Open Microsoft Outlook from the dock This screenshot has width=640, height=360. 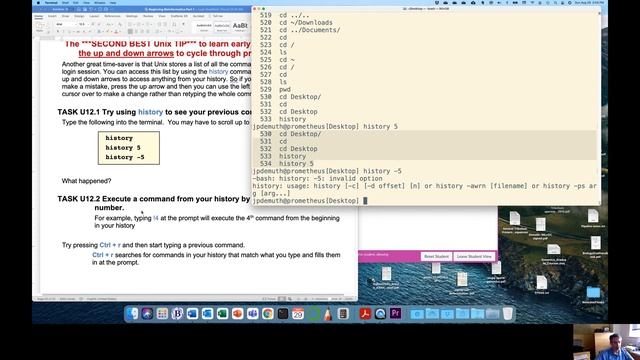(x=207, y=313)
